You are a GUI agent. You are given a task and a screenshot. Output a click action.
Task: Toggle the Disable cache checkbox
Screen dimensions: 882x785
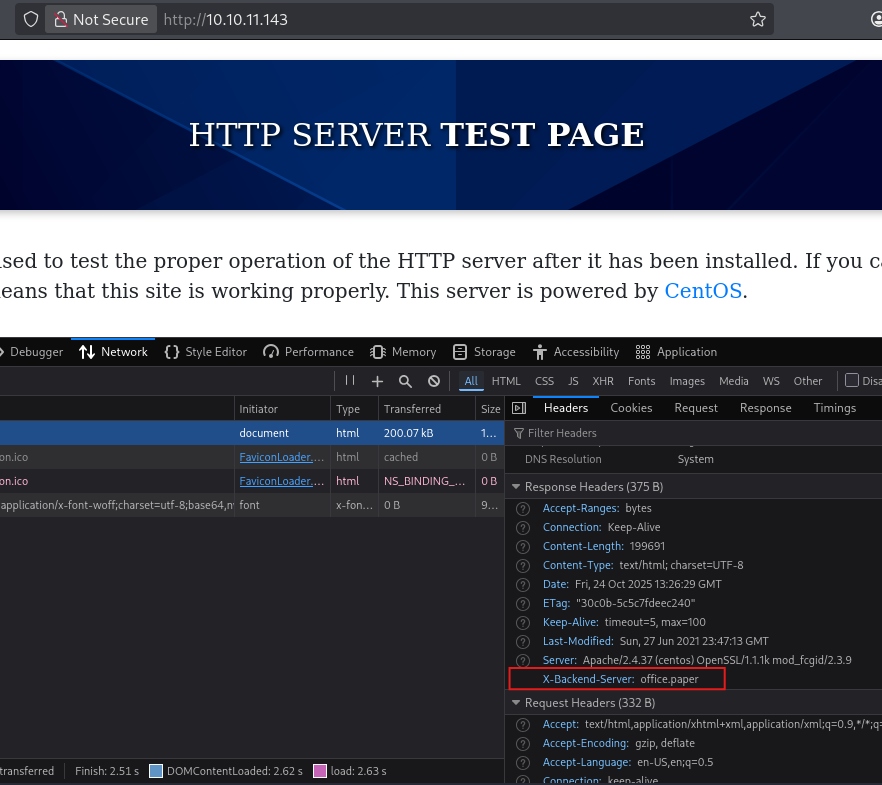[852, 380]
